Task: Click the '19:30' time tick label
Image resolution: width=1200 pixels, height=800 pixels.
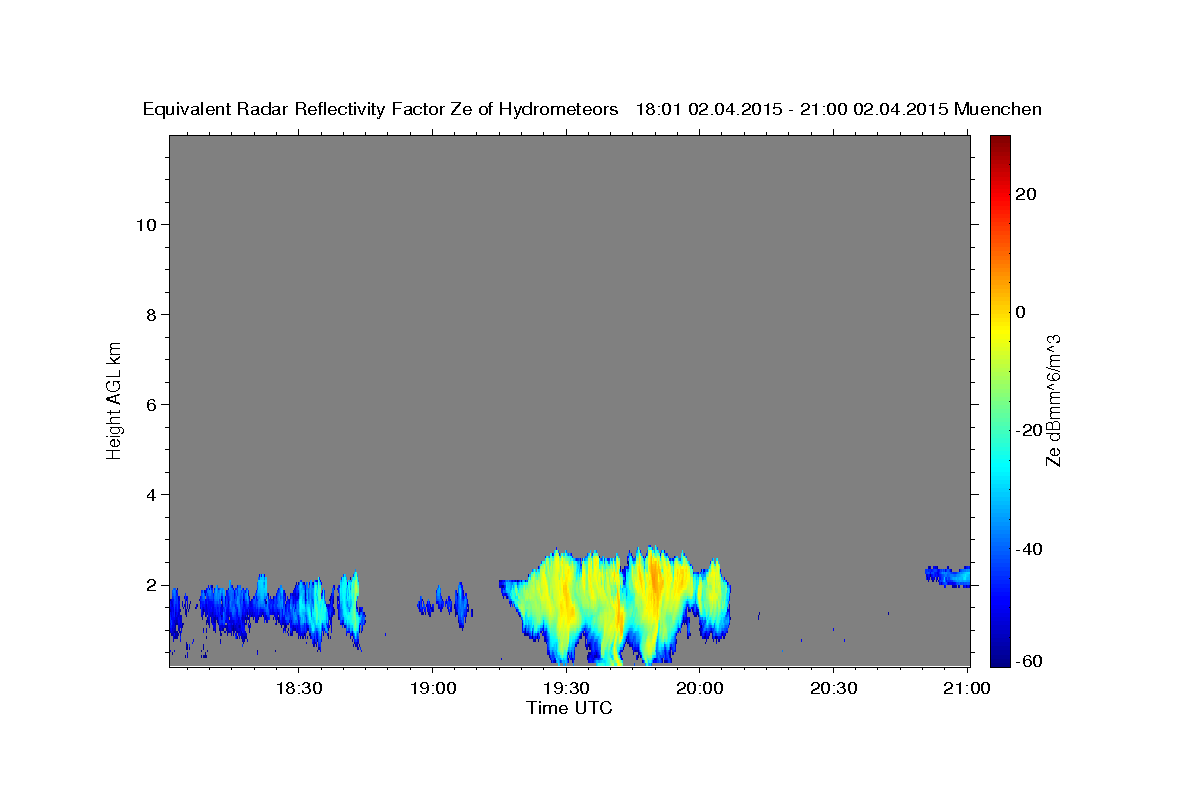Action: pyautogui.click(x=566, y=689)
